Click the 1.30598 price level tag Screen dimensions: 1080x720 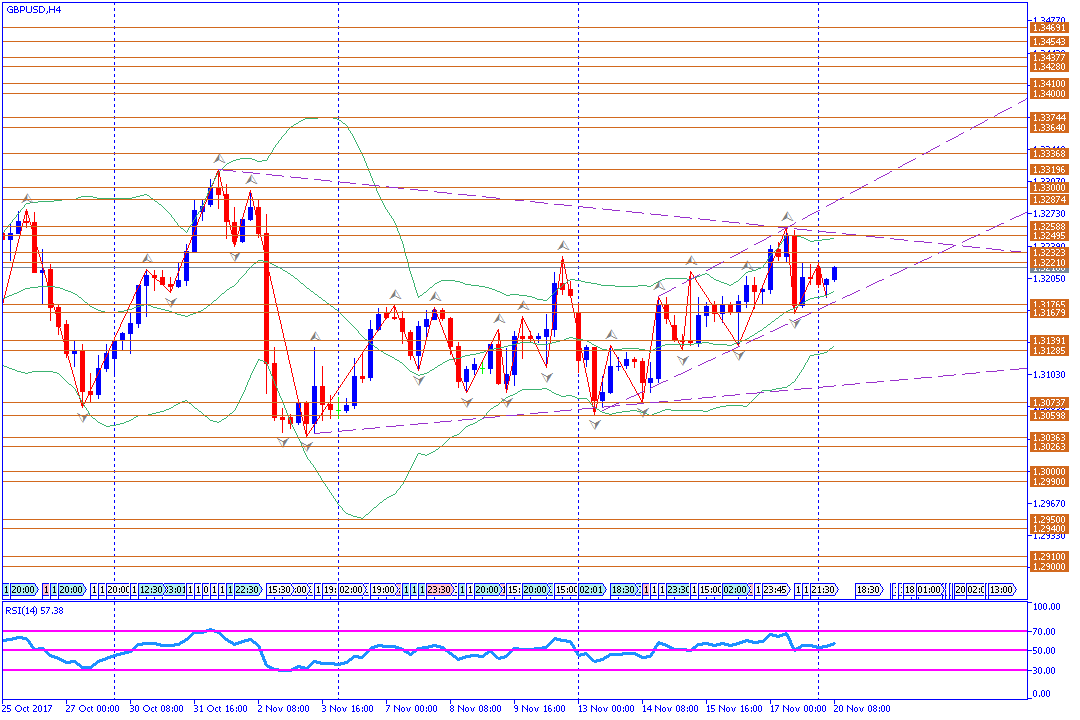tap(1049, 415)
